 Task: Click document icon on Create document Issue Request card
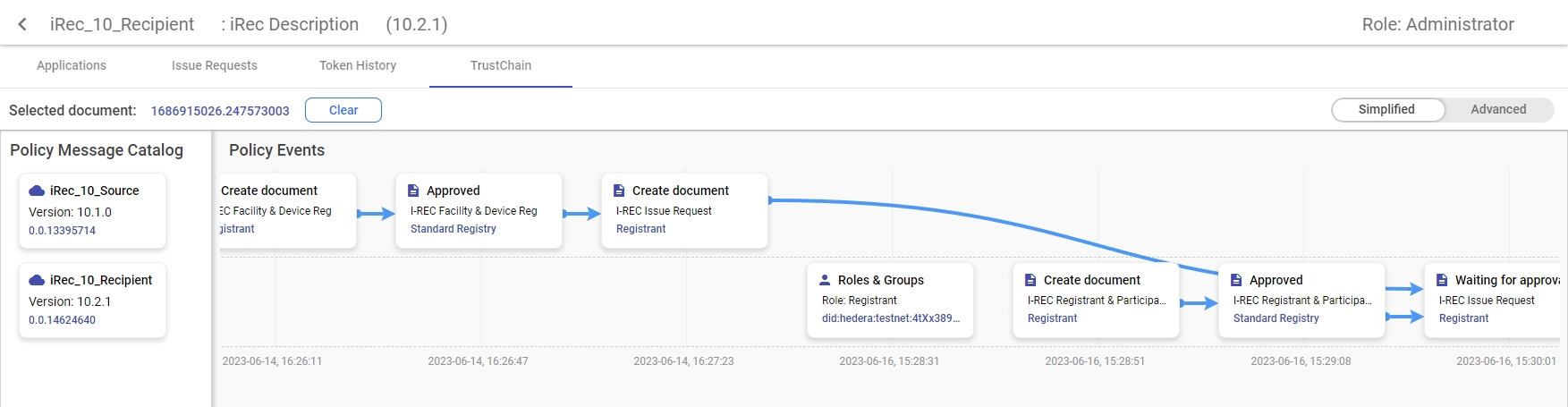point(619,191)
